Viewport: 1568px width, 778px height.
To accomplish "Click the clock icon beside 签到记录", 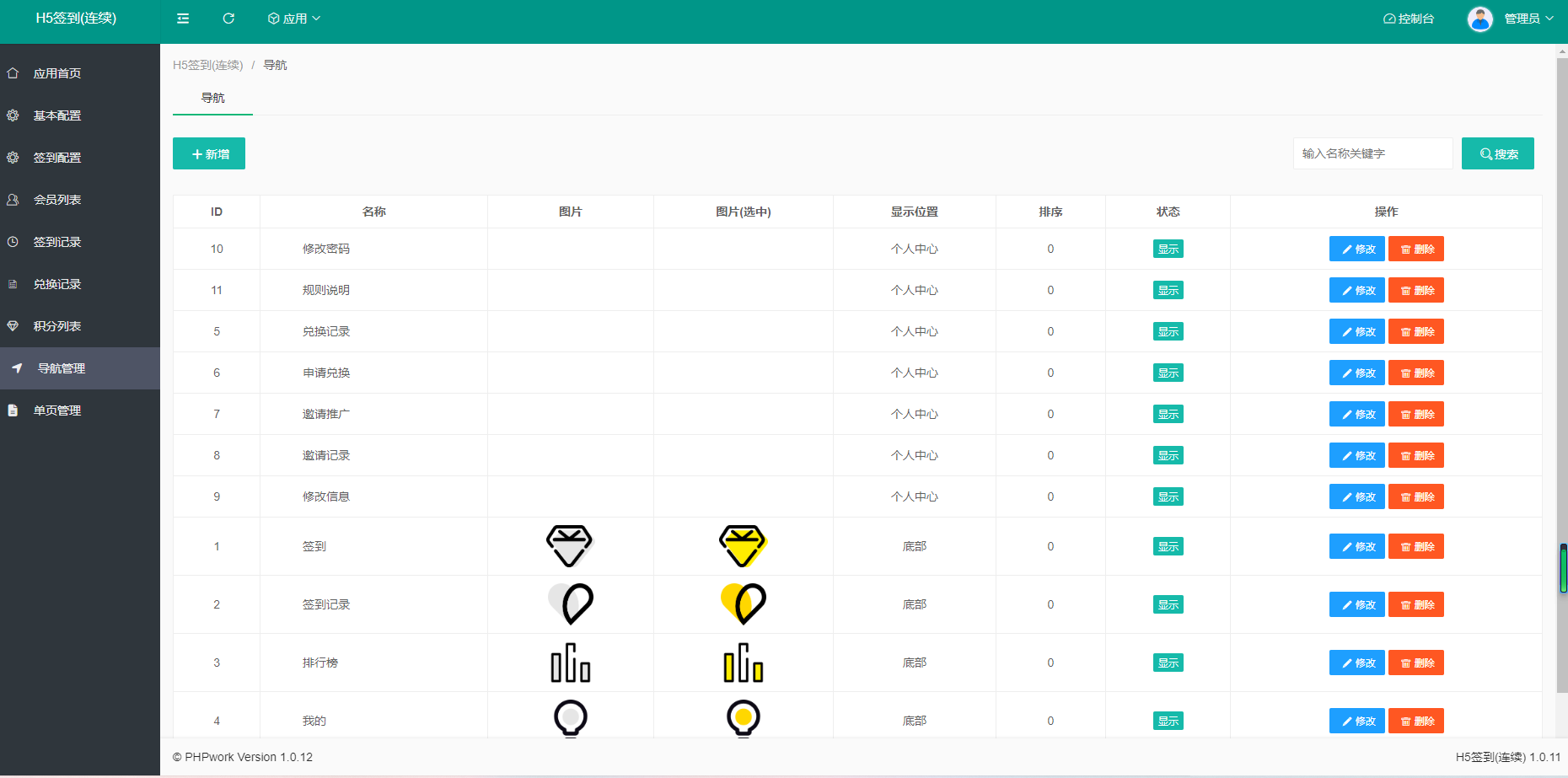I will 13,242.
